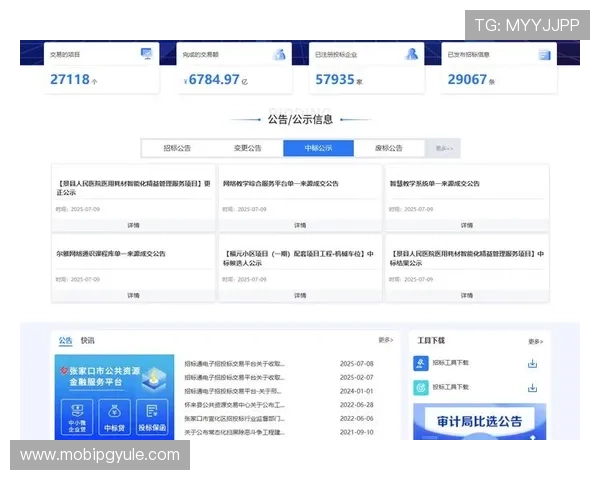Click the 公告/公示信息 section heading
This screenshot has height=480, width=600.
(300, 119)
